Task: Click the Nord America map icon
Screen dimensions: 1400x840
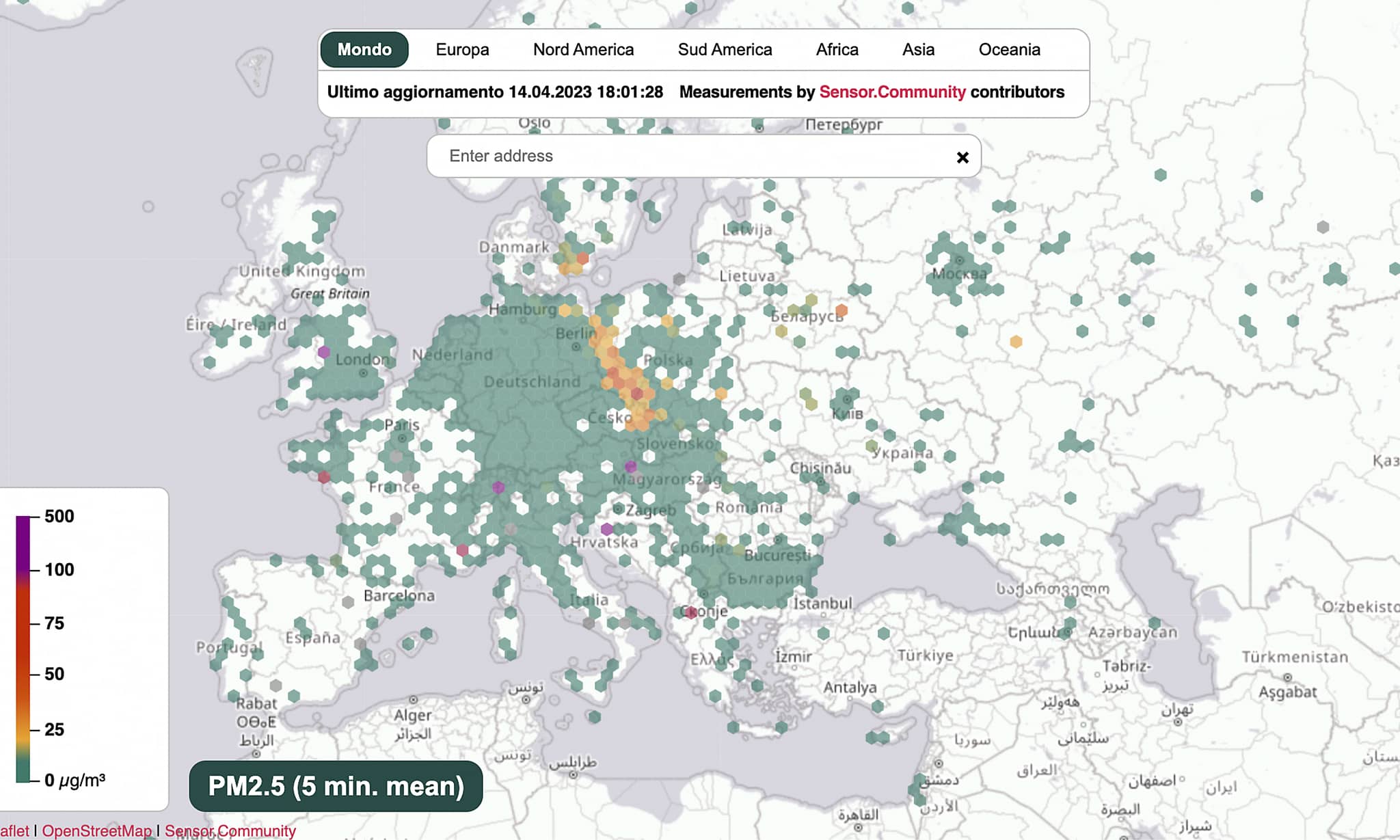Action: (583, 49)
